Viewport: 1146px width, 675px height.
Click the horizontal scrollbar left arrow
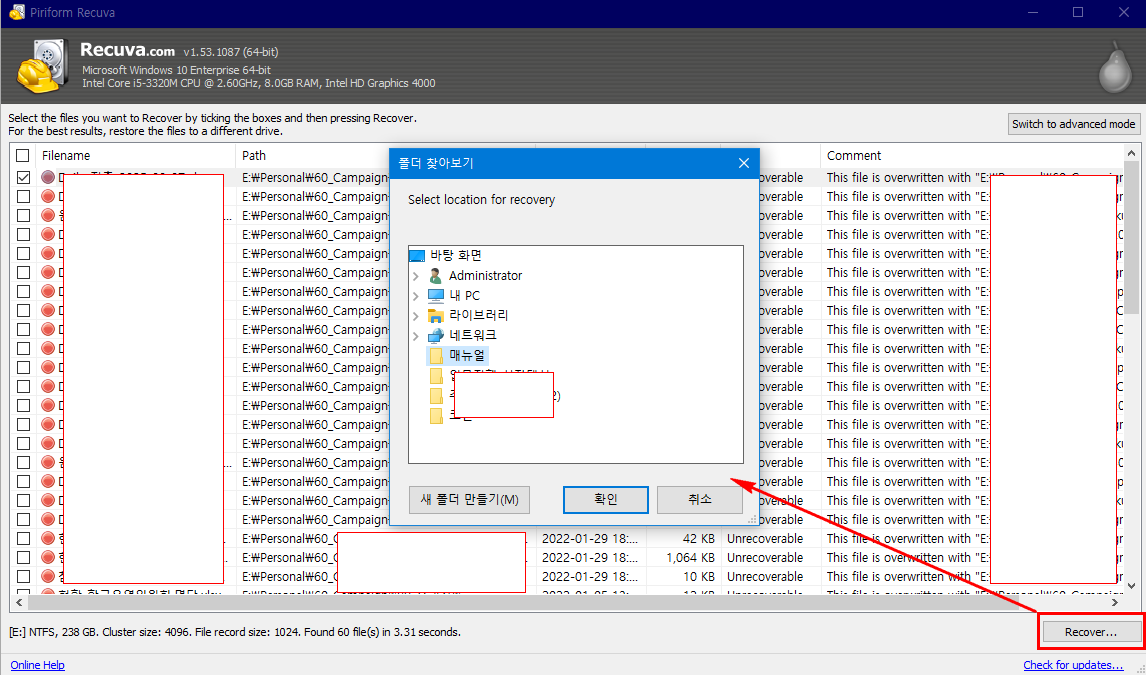pos(20,603)
